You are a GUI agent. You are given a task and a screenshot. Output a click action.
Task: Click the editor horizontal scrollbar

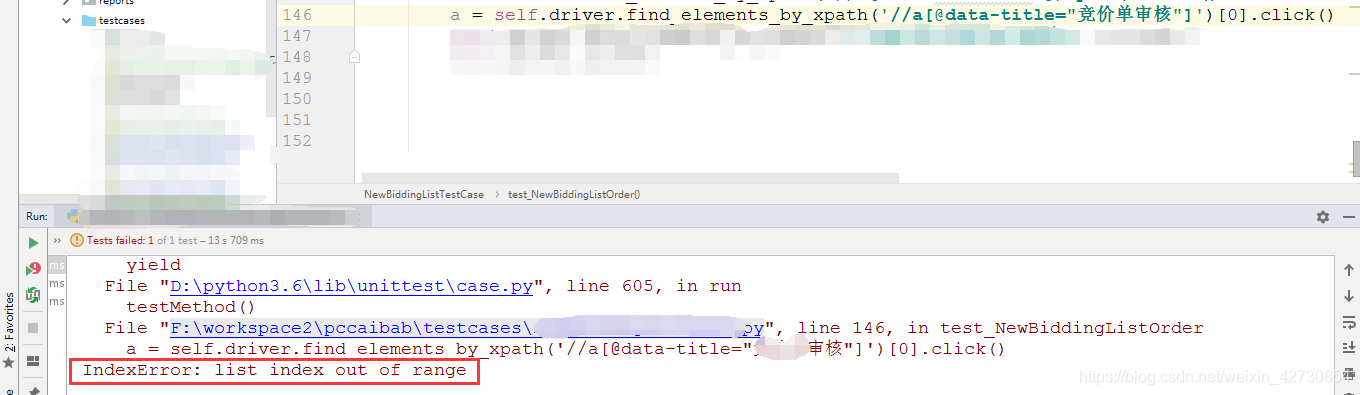[x=630, y=178]
